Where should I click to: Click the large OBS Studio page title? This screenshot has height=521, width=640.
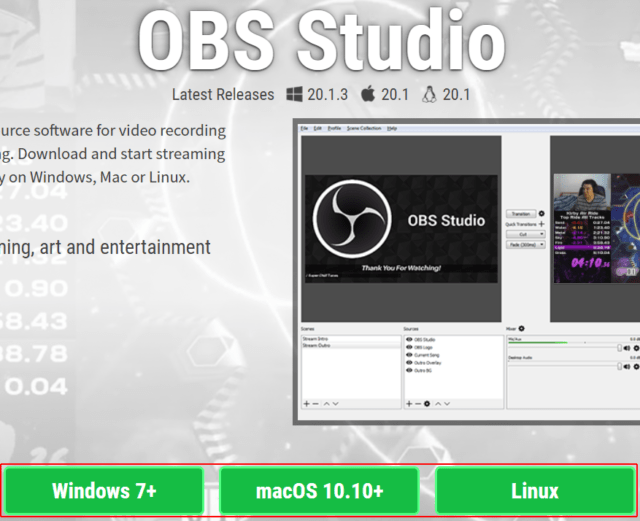tap(322, 41)
